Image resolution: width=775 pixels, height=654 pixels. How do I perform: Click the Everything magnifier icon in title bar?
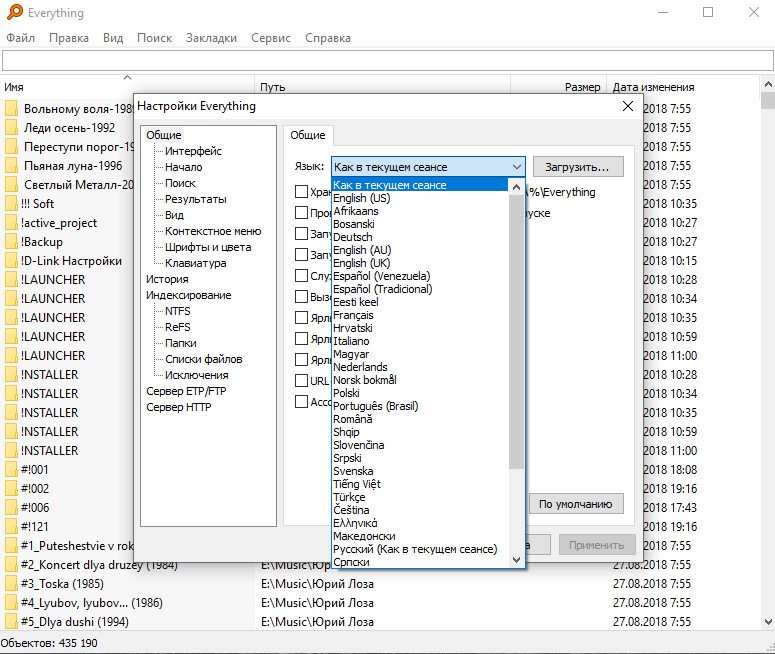[x=13, y=13]
